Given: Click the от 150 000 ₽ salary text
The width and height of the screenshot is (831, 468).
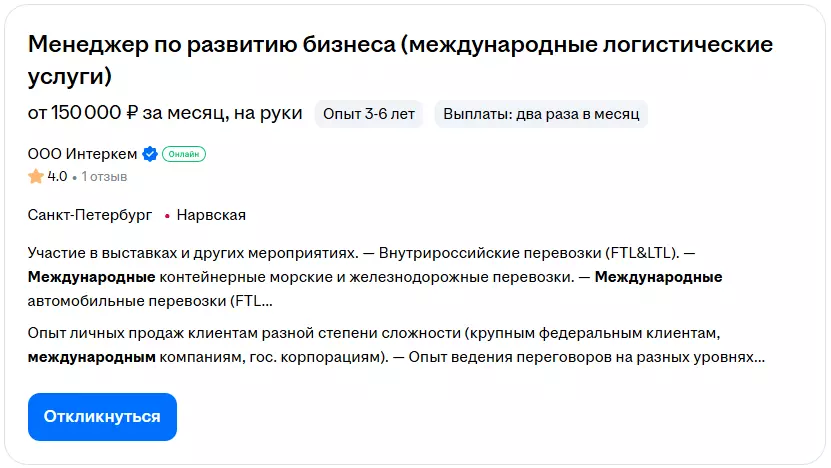Looking at the screenshot, I should (x=165, y=114).
